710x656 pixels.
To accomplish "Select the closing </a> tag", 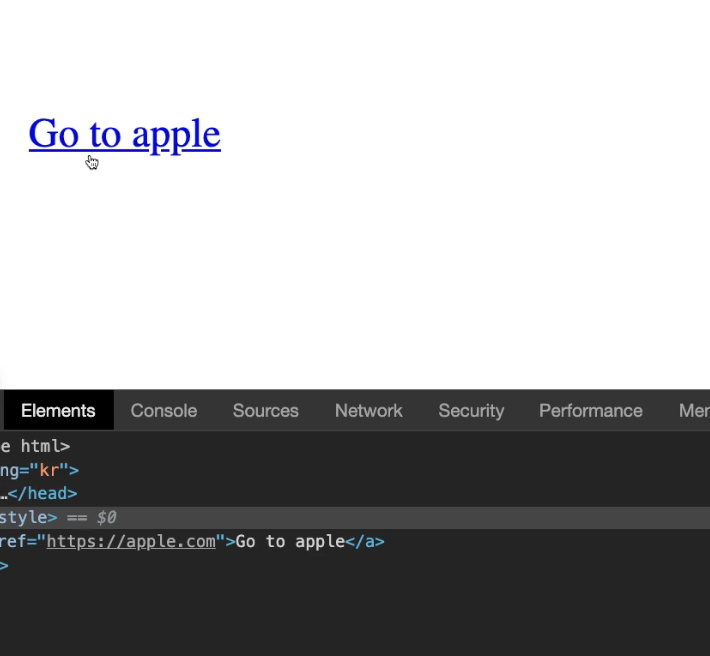I will [x=365, y=541].
